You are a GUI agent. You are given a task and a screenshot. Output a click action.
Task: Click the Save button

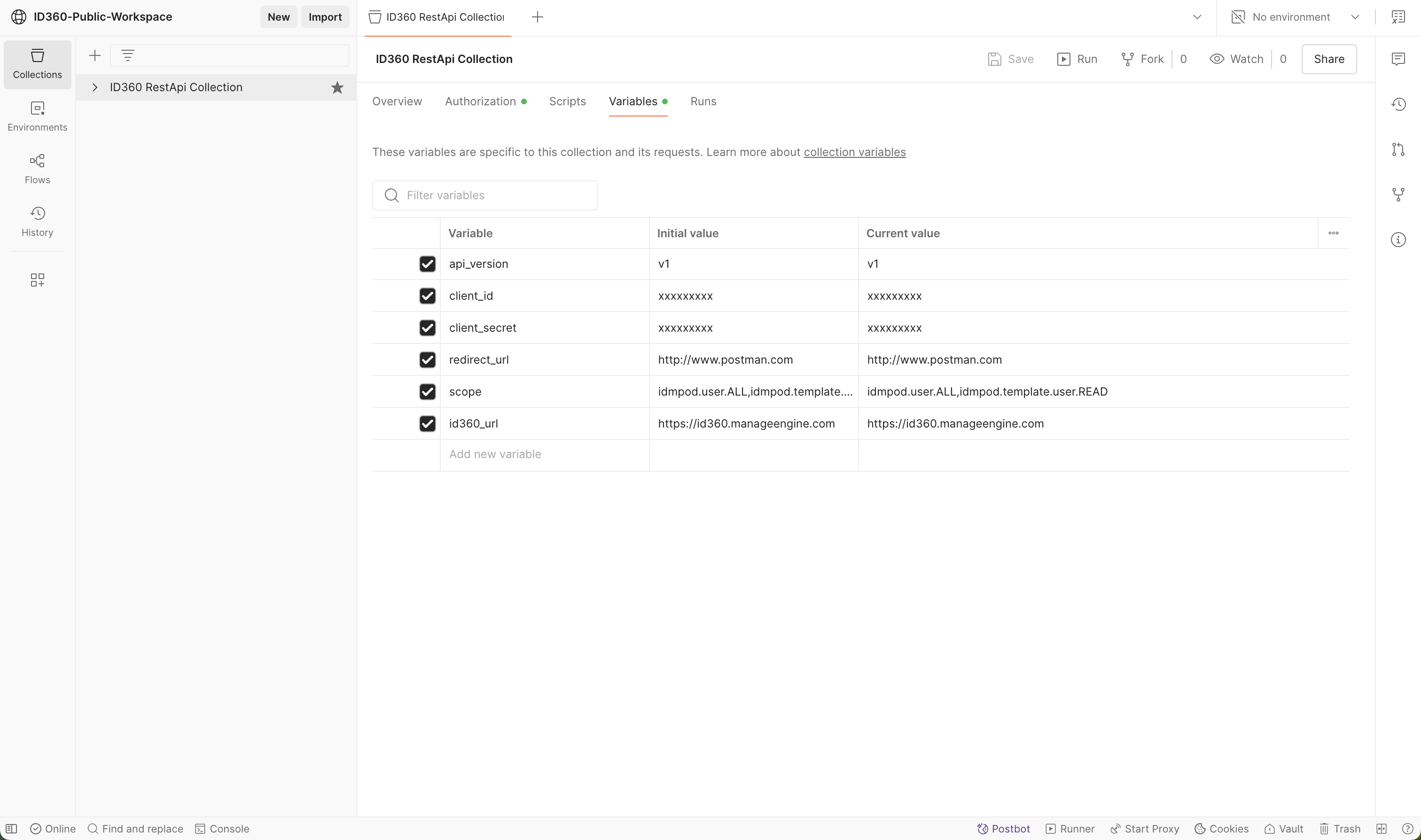pyautogui.click(x=1011, y=59)
